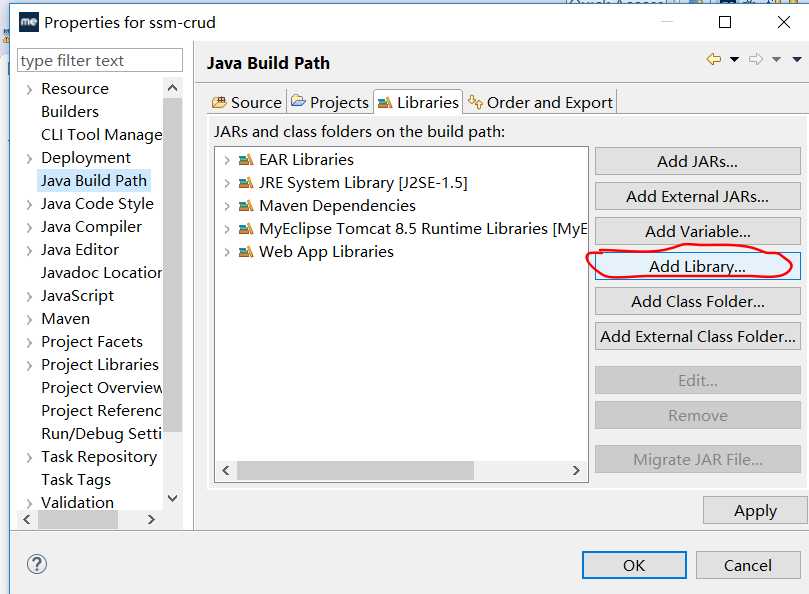
Task: Click the Add JARs... button
Action: [x=698, y=162]
